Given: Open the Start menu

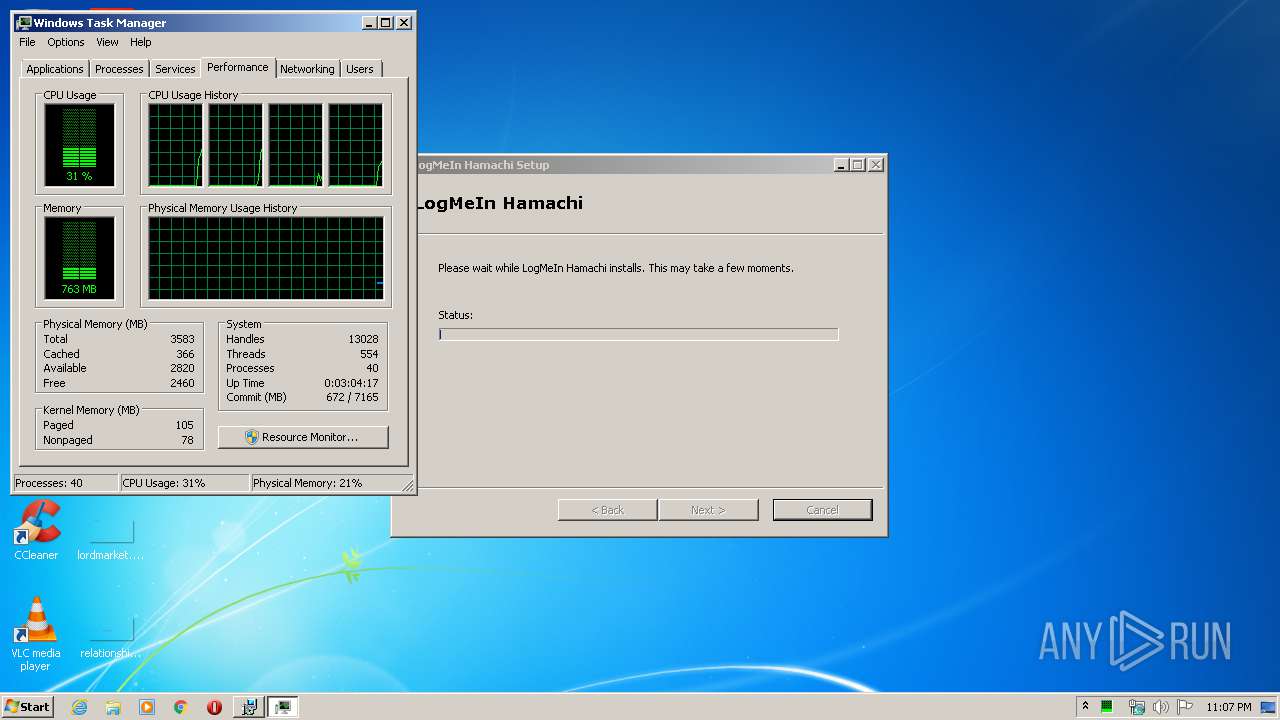Looking at the screenshot, I should tap(27, 707).
